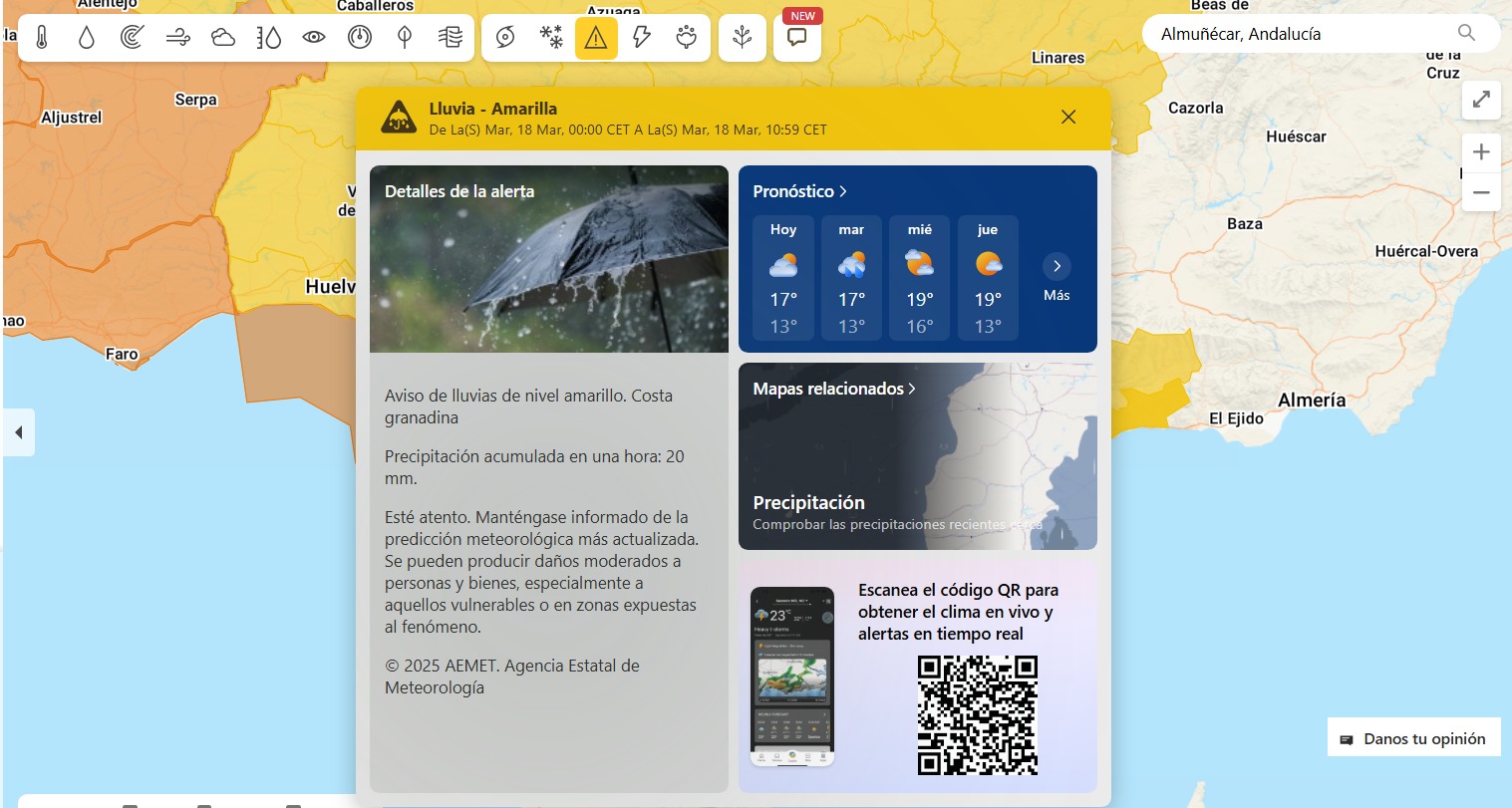Open the winter snowflake layer
The image size is (1512, 808).
tap(551, 38)
